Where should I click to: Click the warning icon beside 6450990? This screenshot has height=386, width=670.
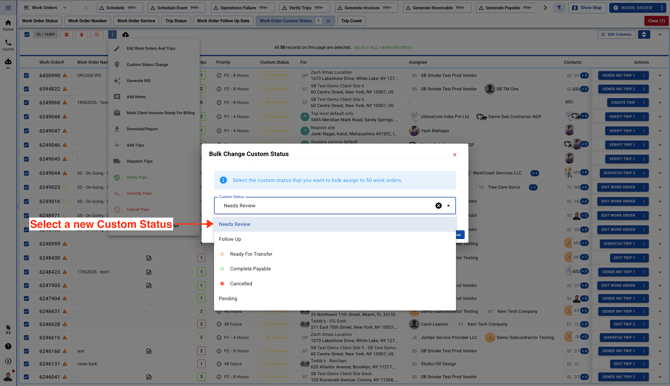tap(65, 75)
